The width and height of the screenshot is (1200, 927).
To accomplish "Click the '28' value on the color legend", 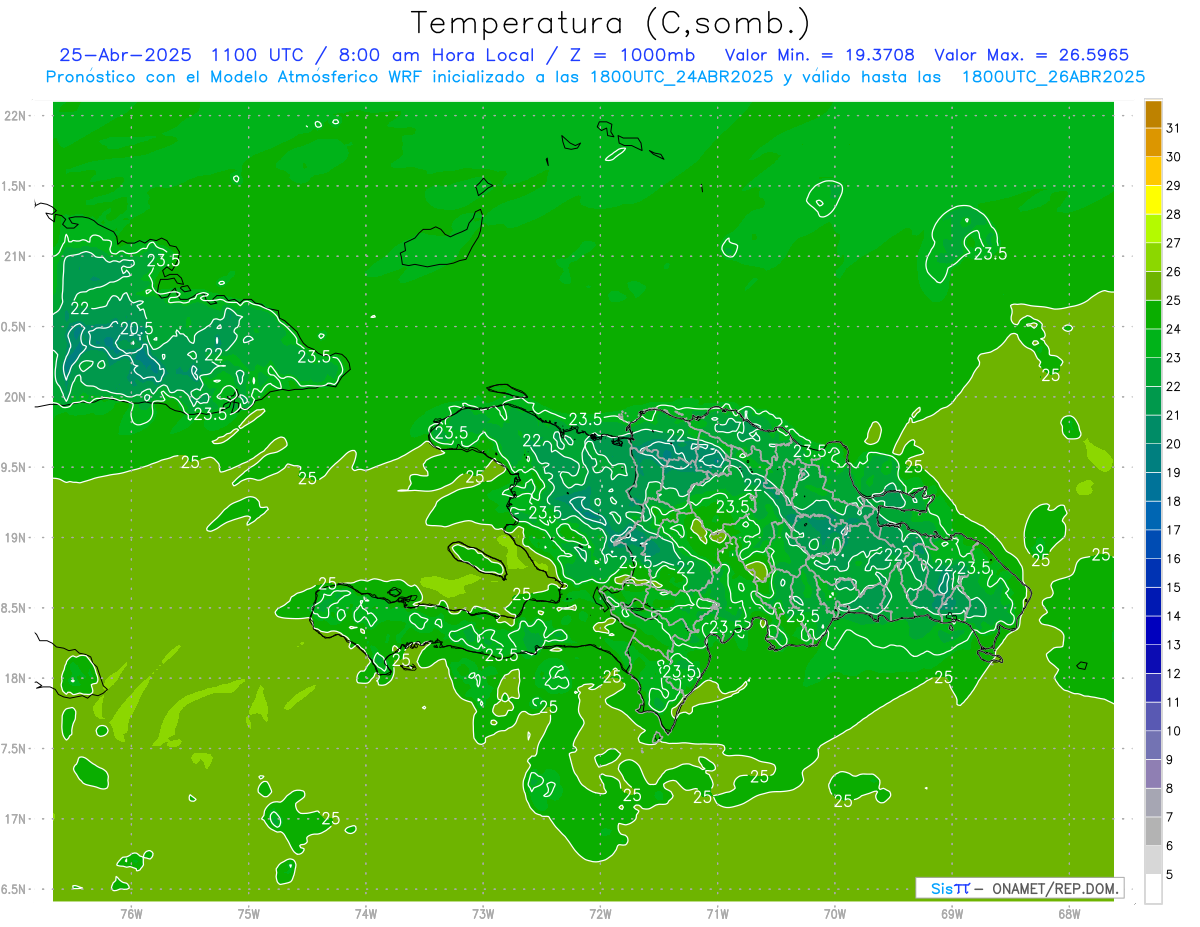I will pyautogui.click(x=1174, y=214).
